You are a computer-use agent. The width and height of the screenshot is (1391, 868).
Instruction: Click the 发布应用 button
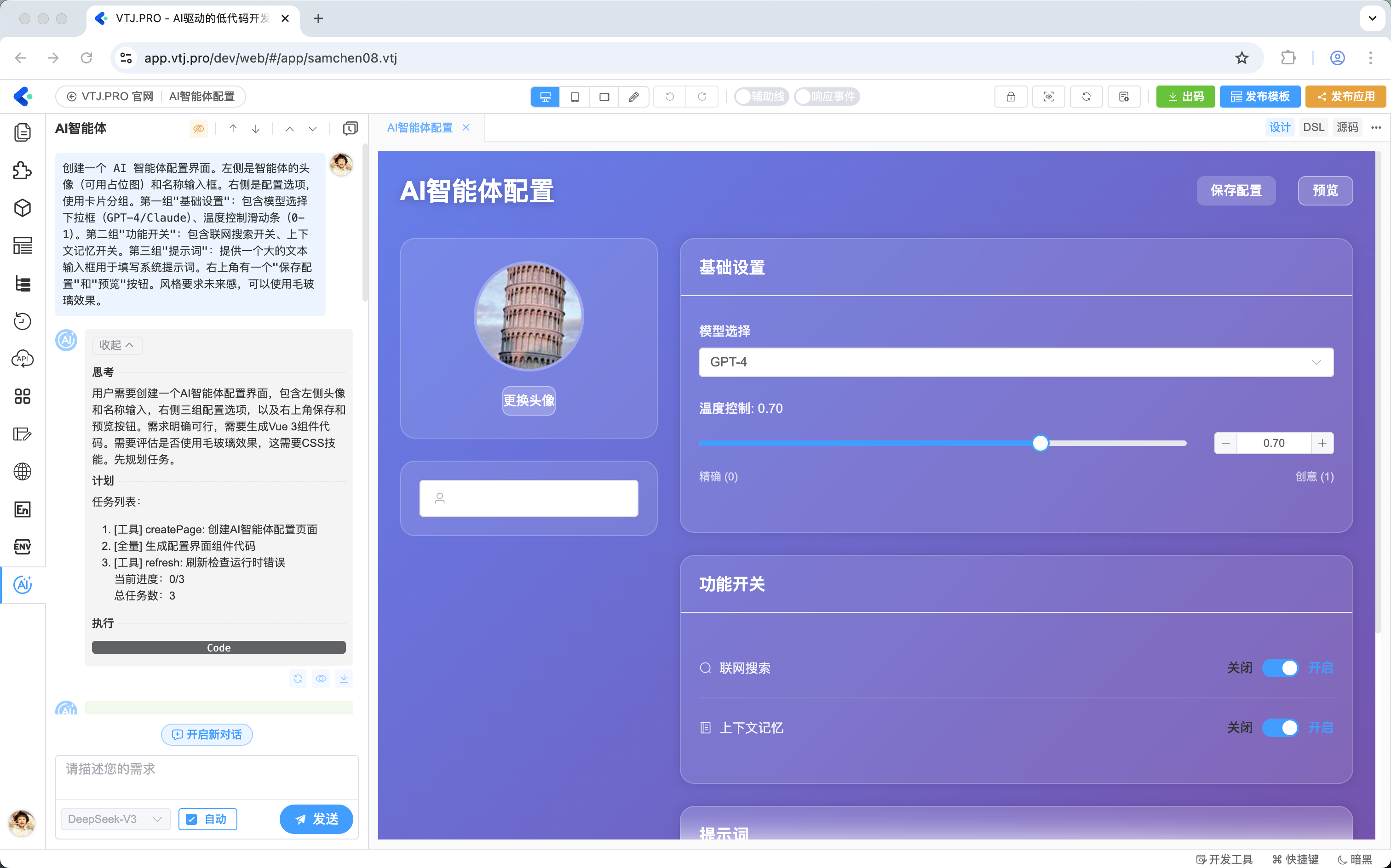pos(1345,97)
